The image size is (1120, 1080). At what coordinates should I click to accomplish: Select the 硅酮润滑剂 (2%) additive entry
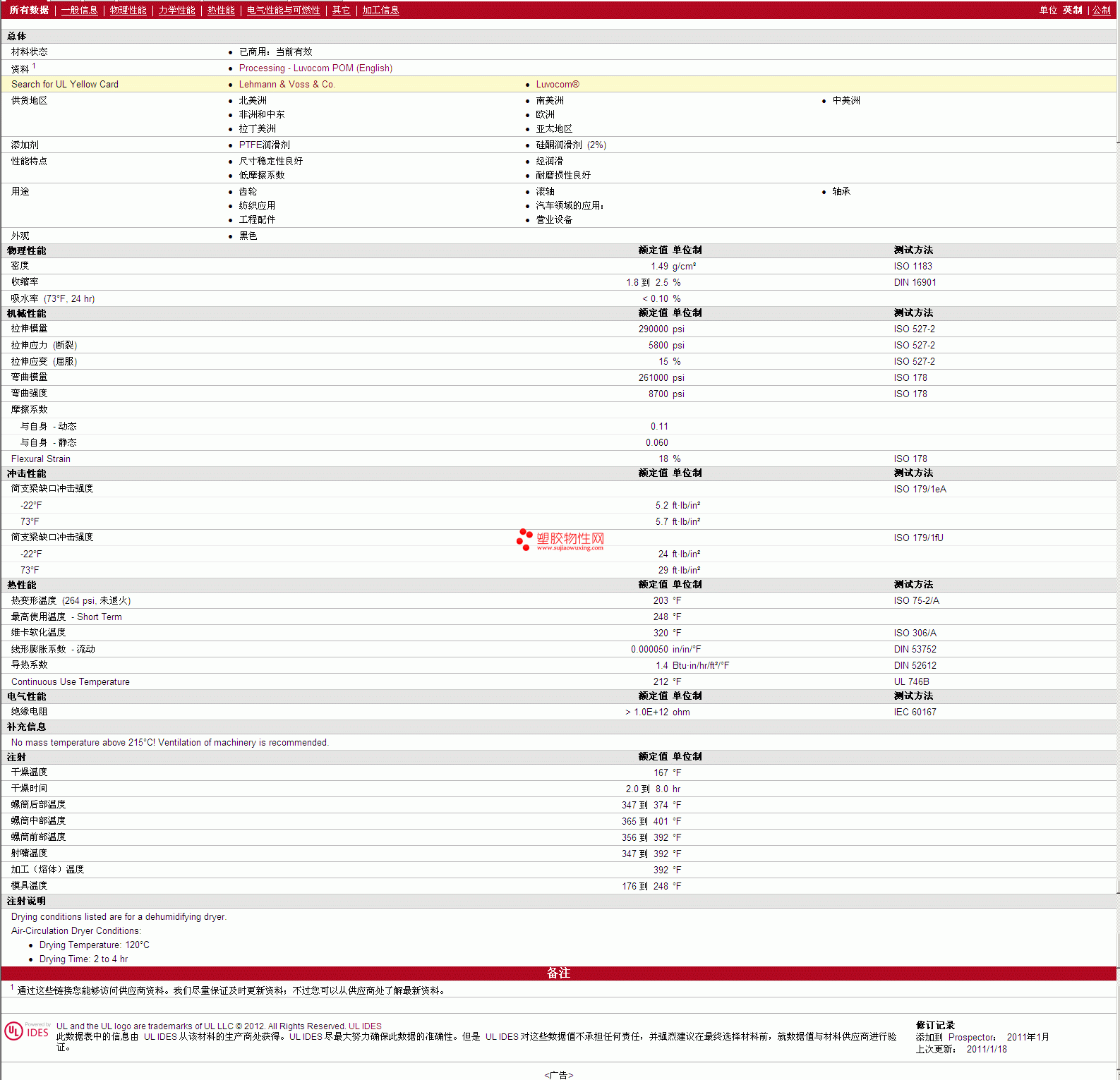pos(571,145)
